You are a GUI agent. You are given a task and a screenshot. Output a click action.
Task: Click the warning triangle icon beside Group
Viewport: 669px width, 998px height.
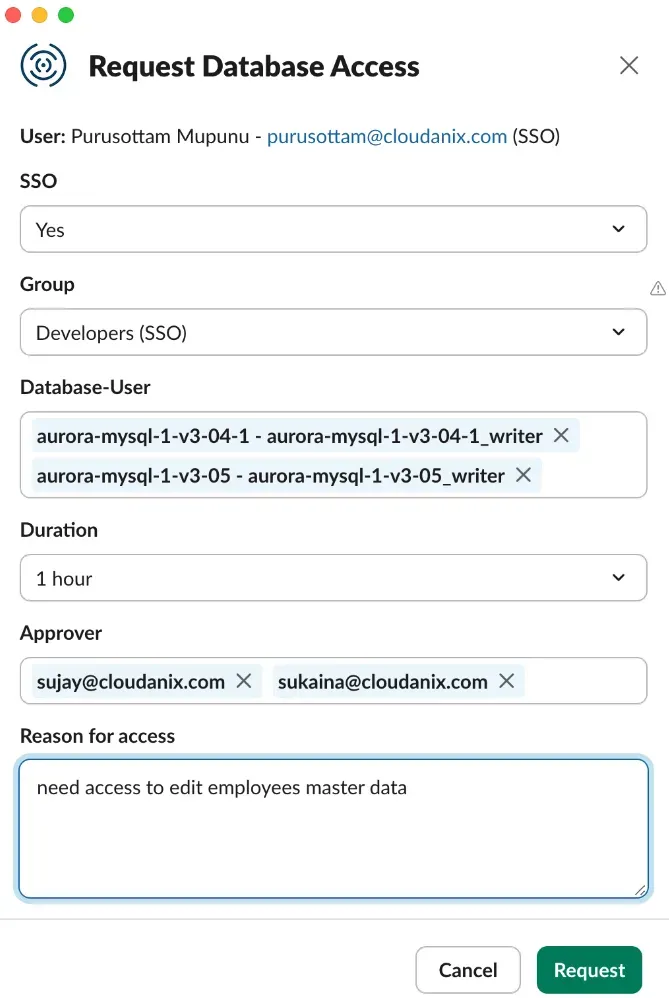pos(657,288)
